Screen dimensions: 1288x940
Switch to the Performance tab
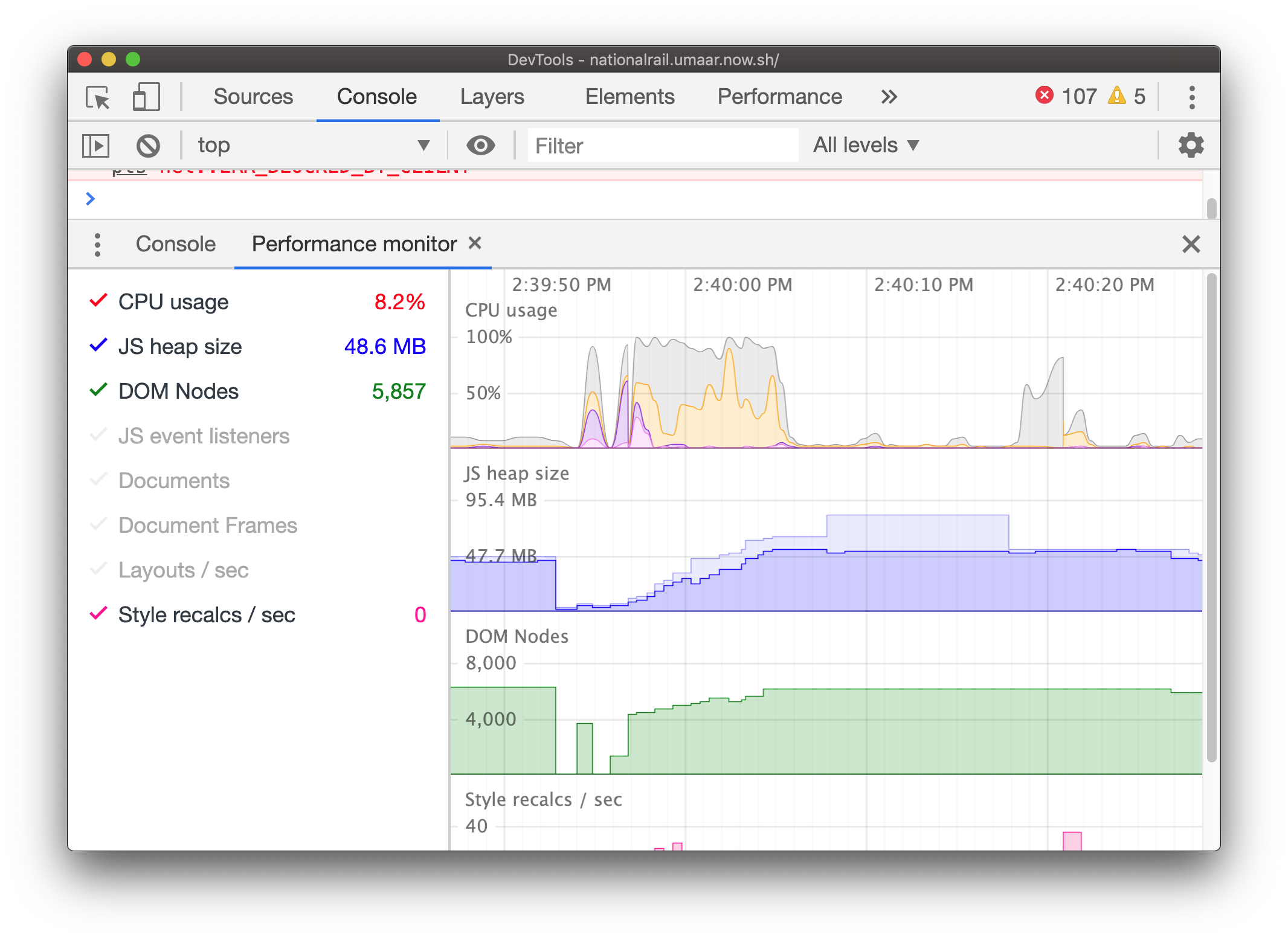[x=779, y=97]
